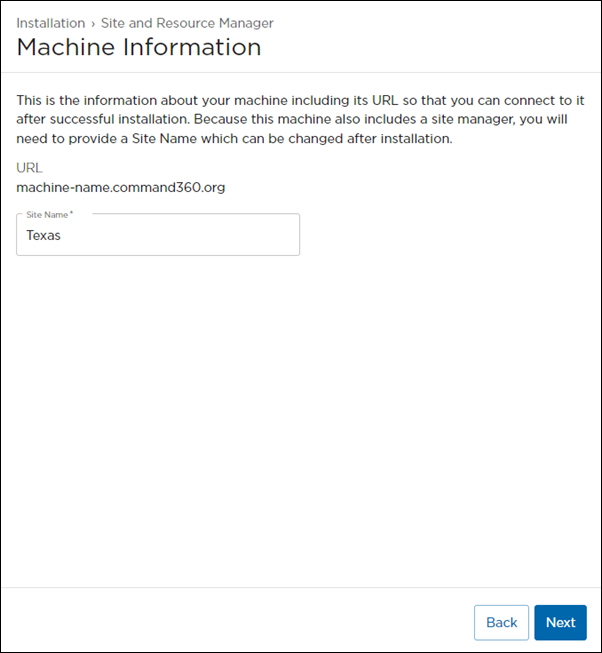Click empty footer area left of Back
The height and width of the screenshot is (653, 602).
click(230, 622)
